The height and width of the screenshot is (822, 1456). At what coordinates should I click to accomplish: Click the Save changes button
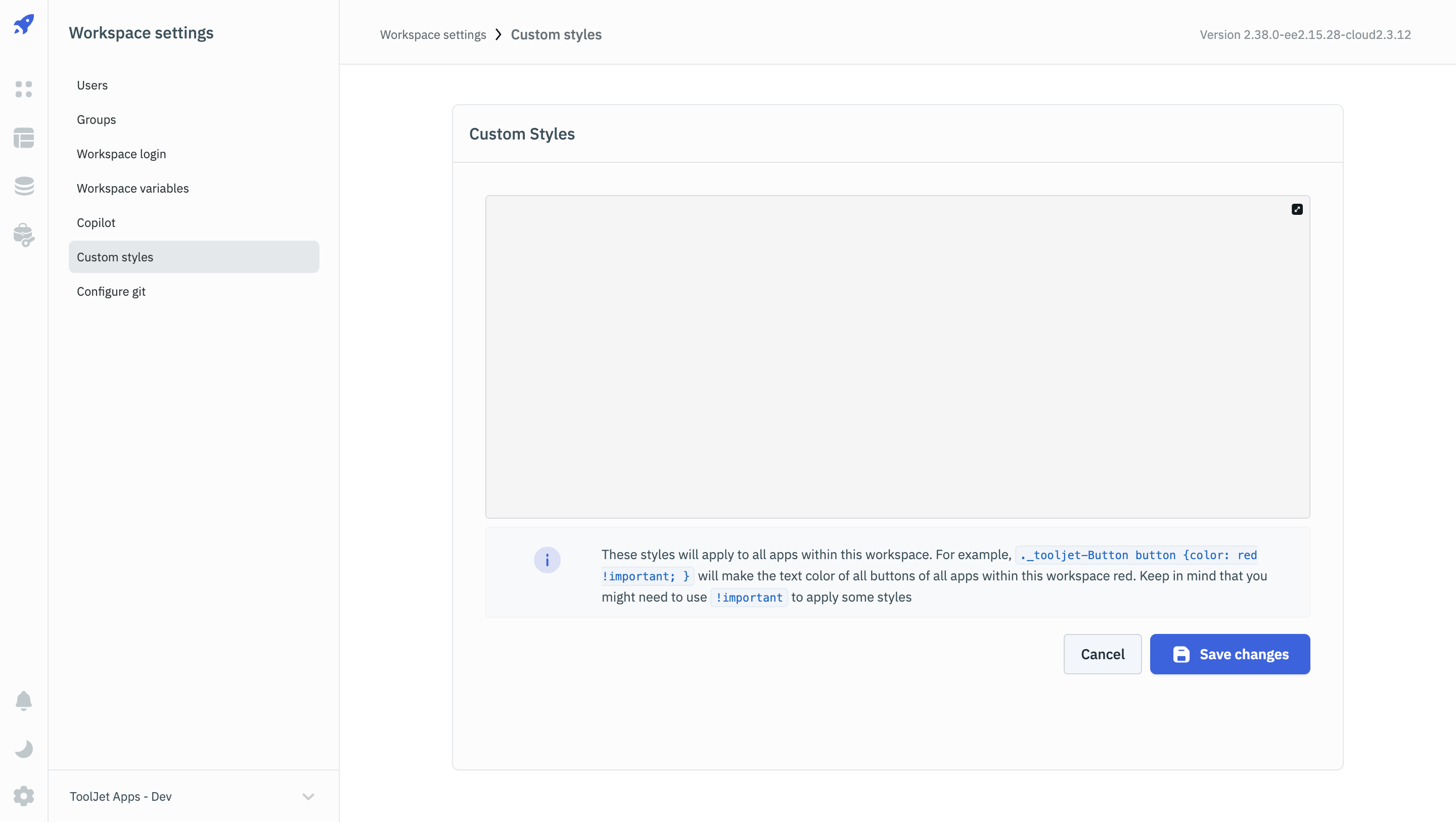click(1230, 654)
